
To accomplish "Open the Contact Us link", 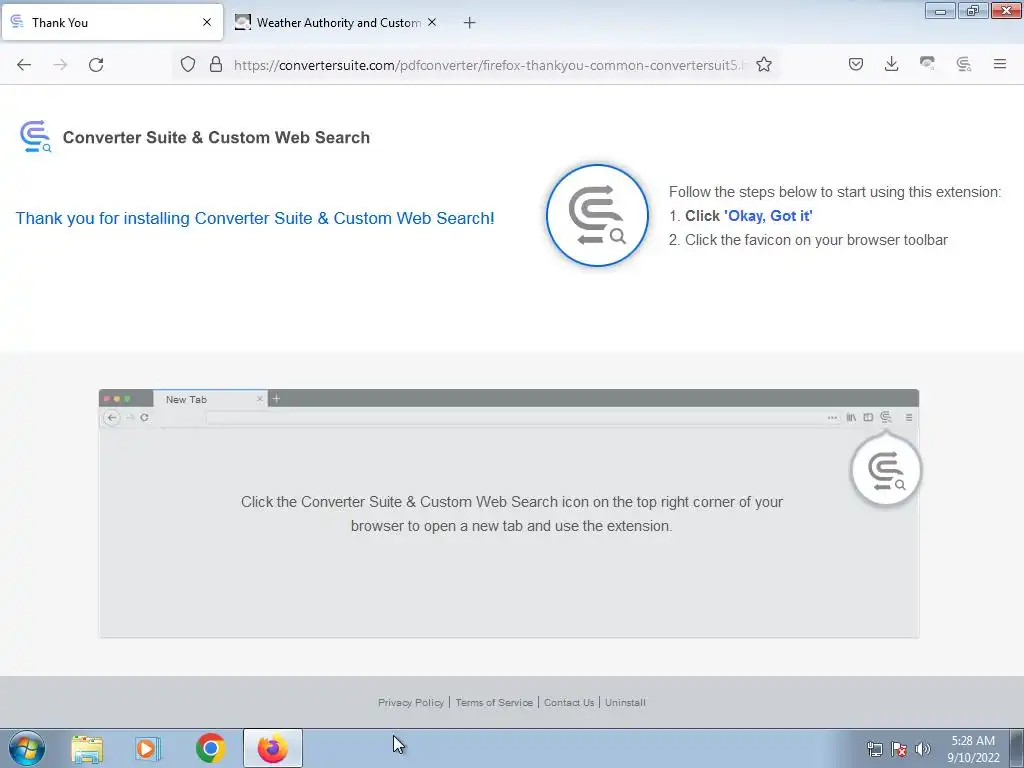I will pos(569,703).
